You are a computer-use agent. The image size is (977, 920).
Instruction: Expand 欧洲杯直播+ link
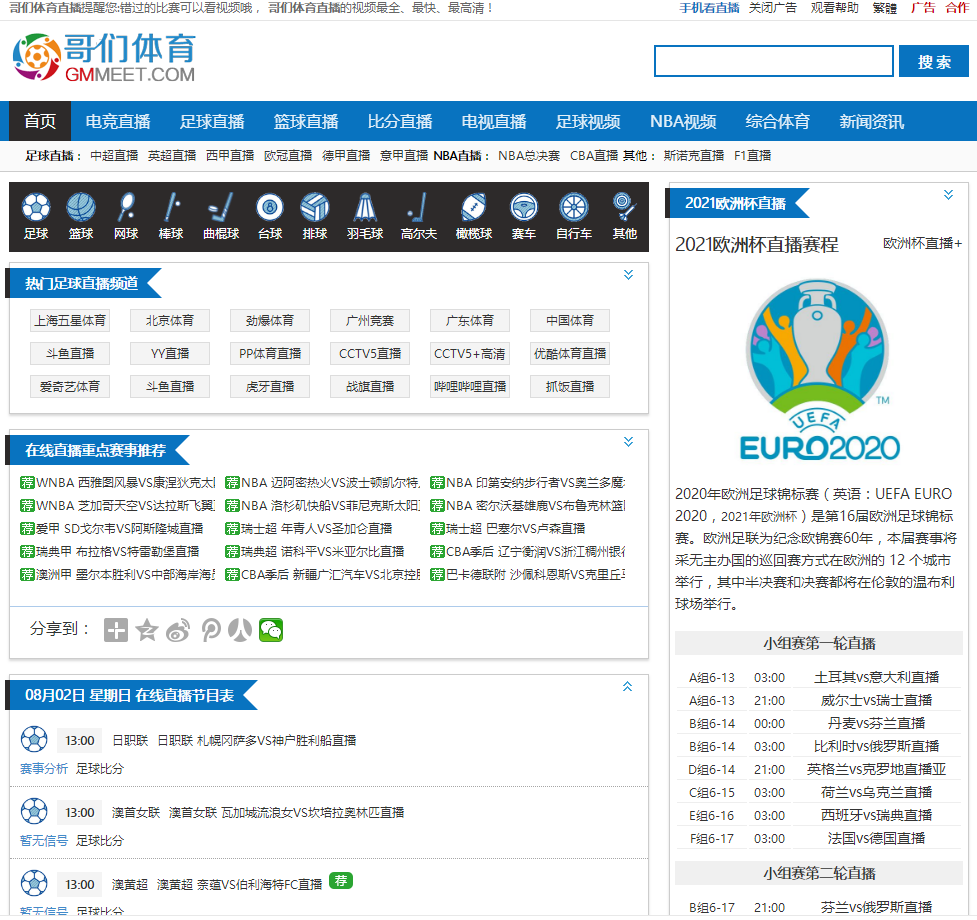923,244
